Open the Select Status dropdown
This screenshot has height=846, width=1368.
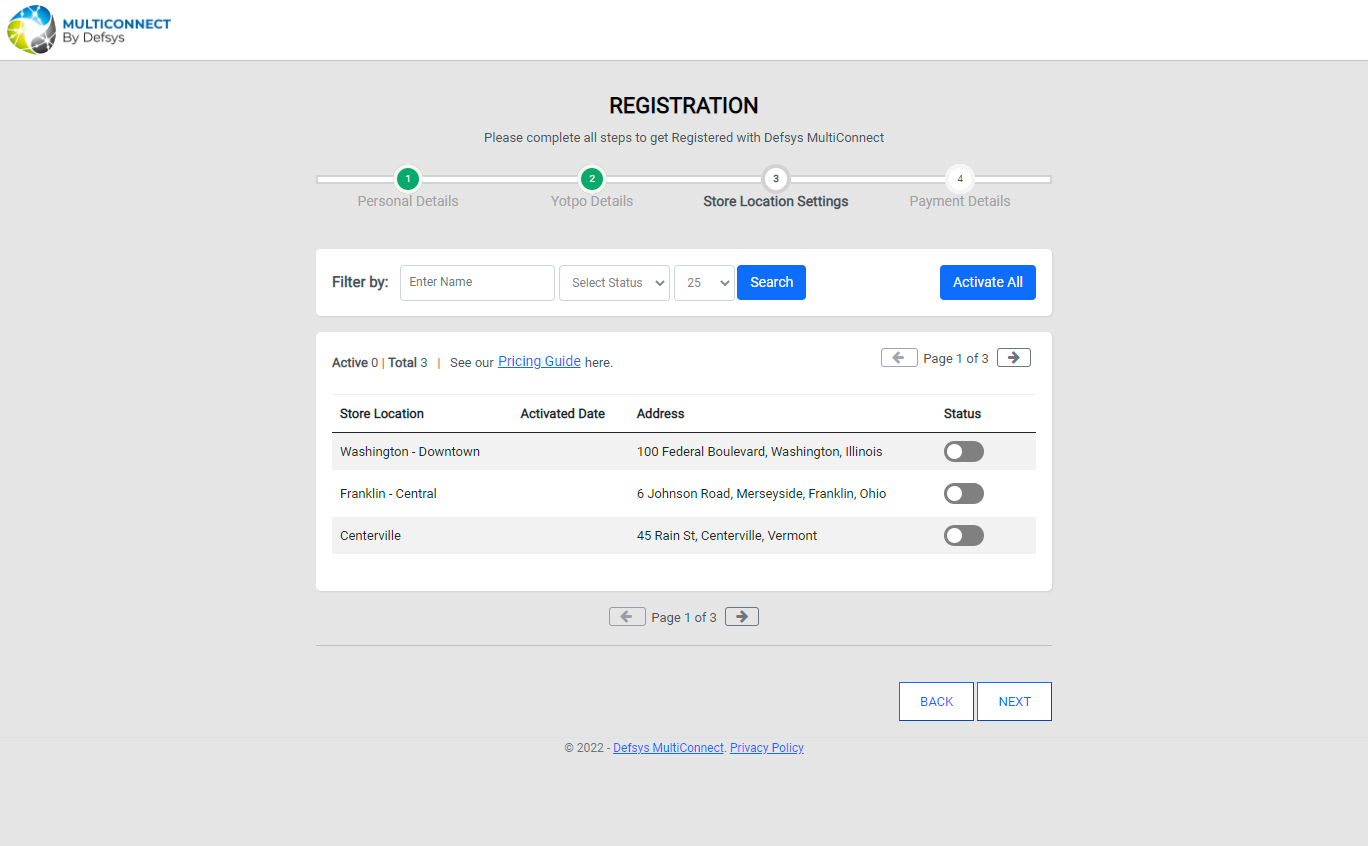point(614,282)
